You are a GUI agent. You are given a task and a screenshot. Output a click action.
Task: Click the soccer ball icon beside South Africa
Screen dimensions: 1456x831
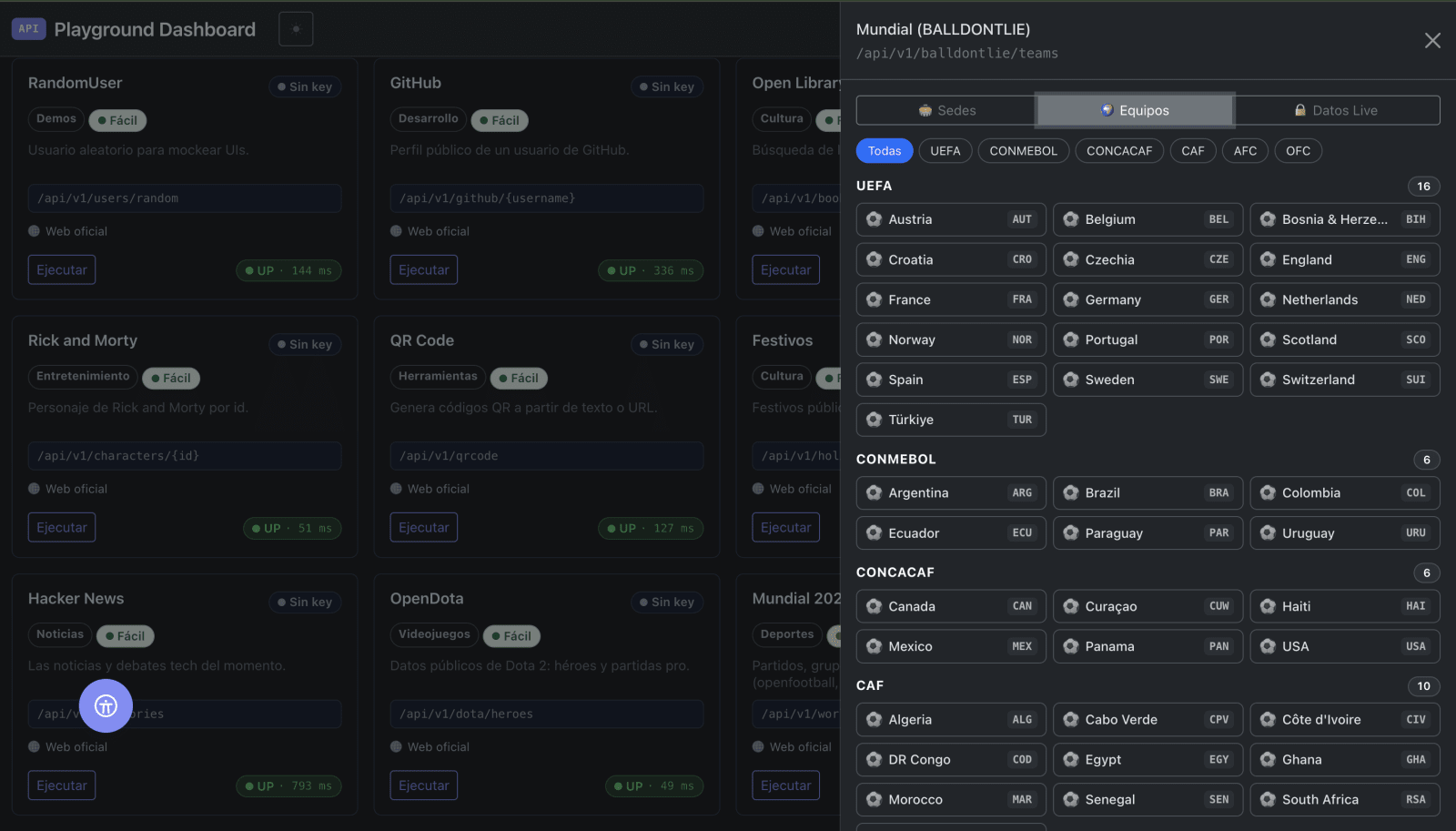[x=1268, y=800]
